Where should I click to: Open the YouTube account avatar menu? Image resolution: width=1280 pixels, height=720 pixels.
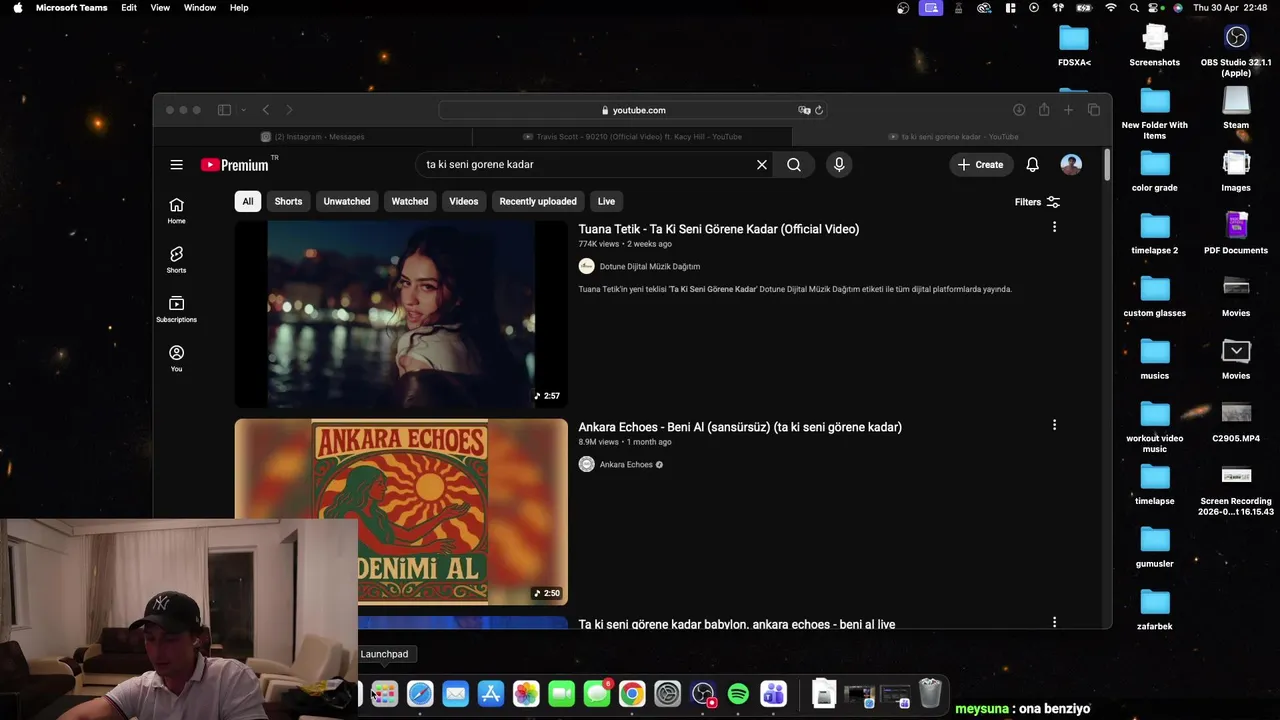coord(1071,165)
